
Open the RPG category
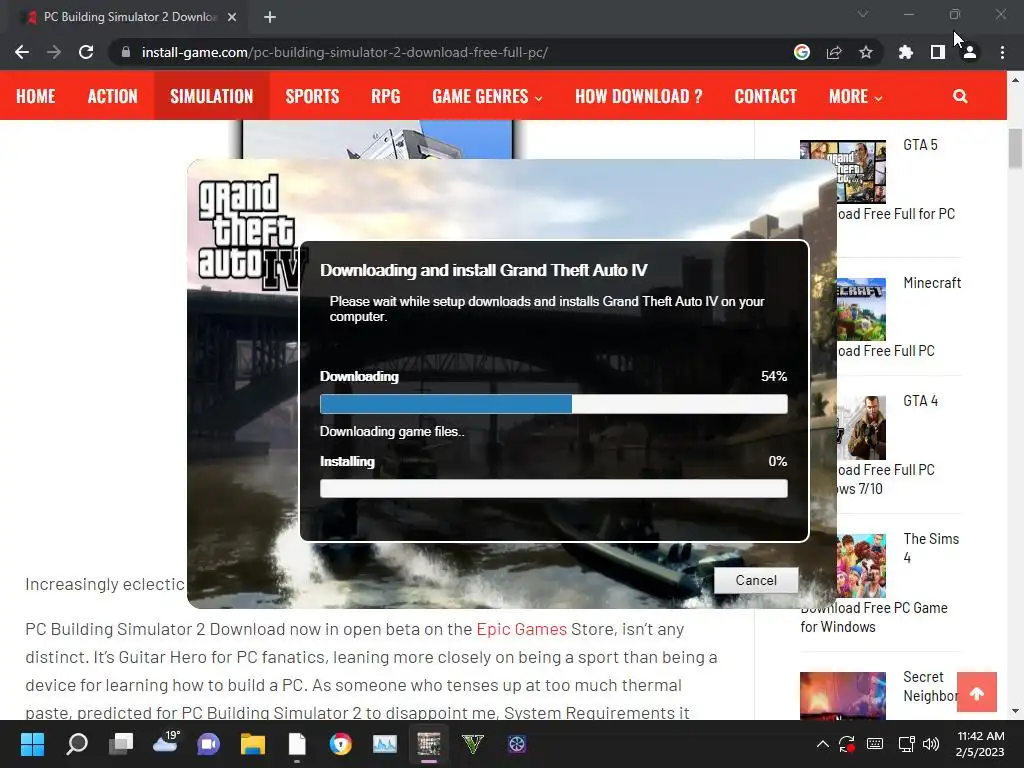pos(385,96)
